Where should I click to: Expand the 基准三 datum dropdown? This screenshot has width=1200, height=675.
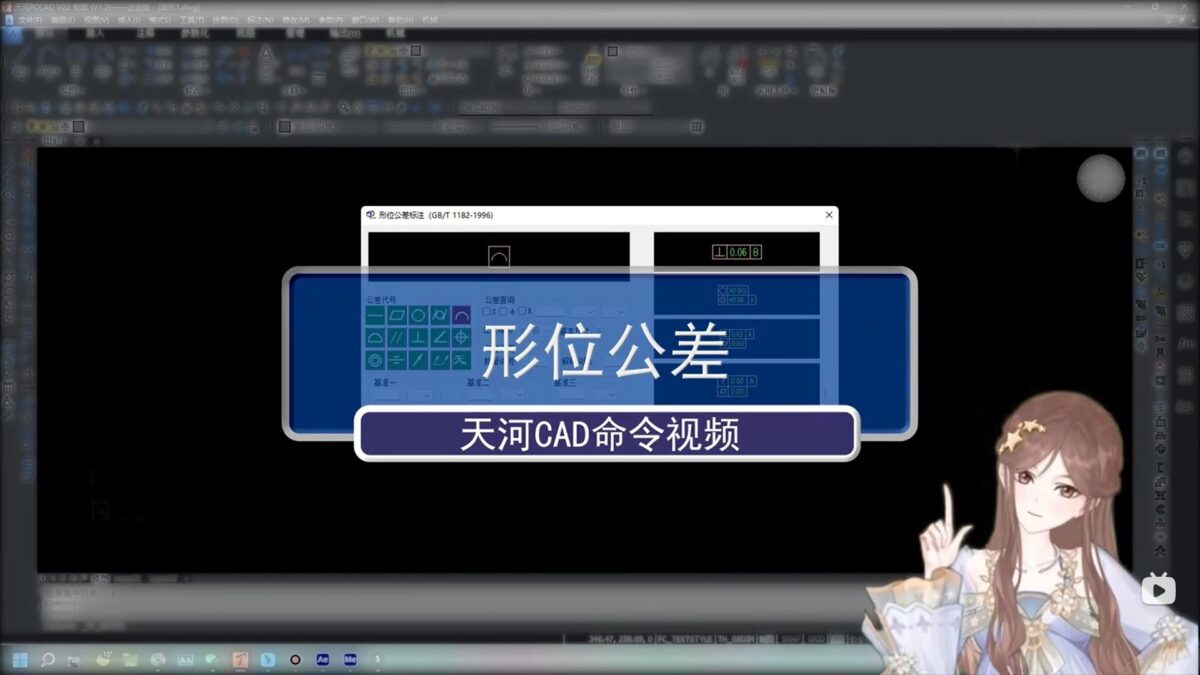point(602,395)
